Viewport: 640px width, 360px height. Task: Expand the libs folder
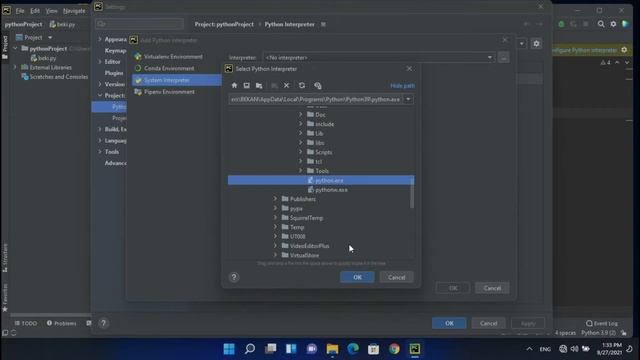(301, 143)
